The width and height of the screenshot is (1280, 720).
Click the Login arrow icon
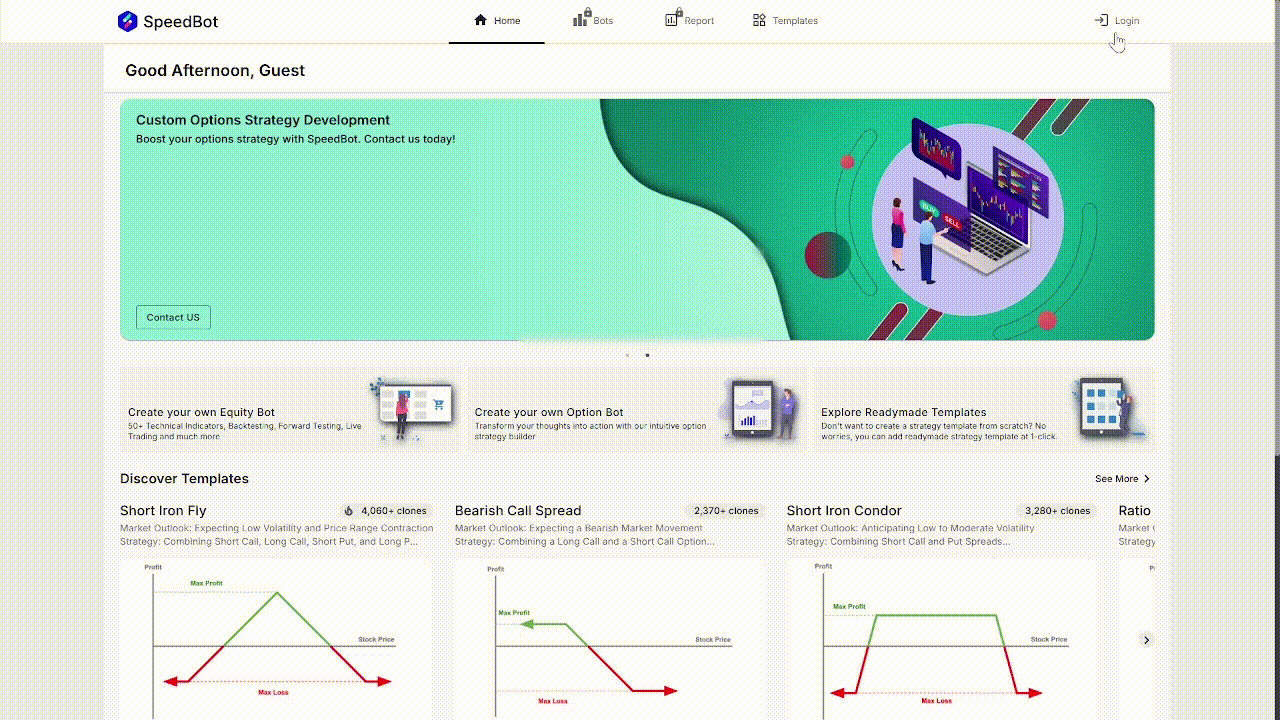[x=1101, y=20]
